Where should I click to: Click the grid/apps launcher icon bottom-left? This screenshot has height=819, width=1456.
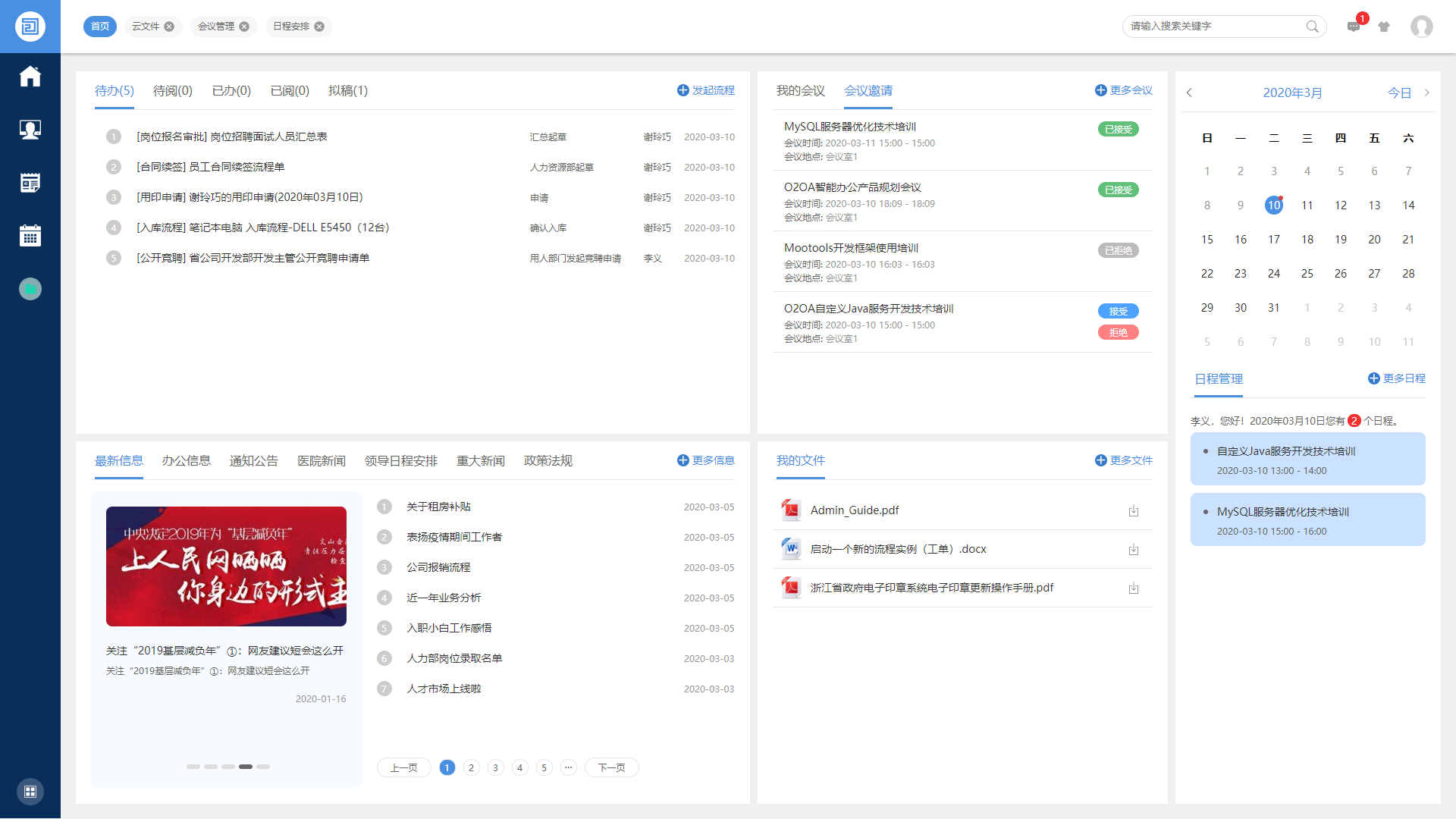[x=29, y=791]
